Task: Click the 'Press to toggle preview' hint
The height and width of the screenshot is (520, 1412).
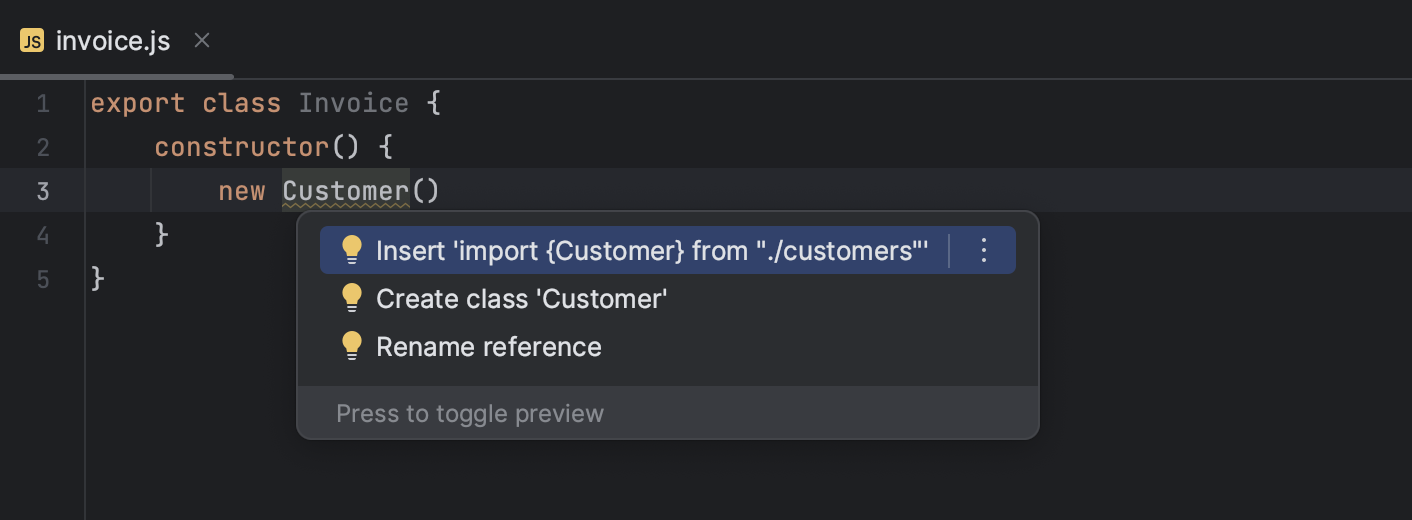Action: [x=470, y=413]
